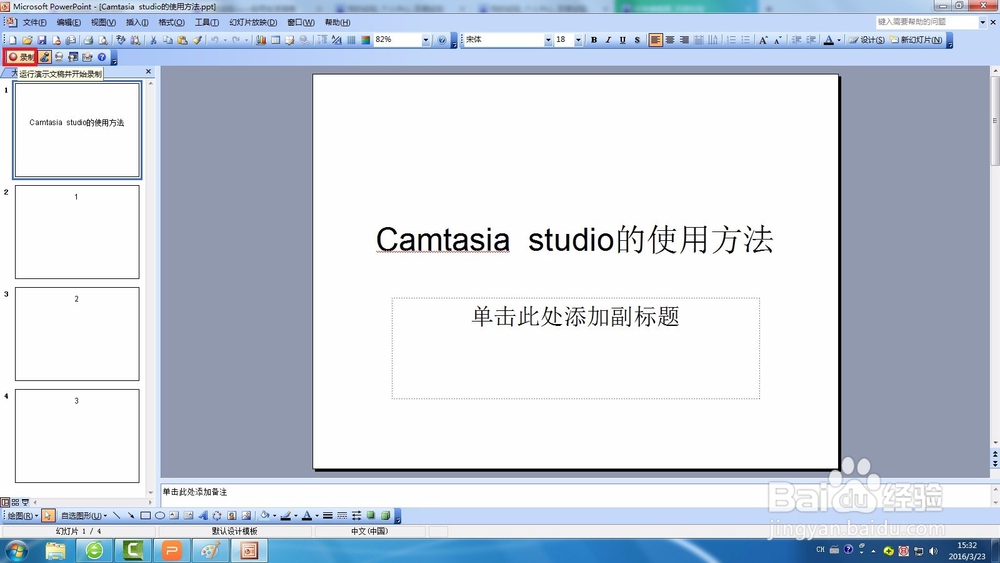1000x563 pixels.
Task: Insert a chart from toolbar
Action: pos(261,40)
